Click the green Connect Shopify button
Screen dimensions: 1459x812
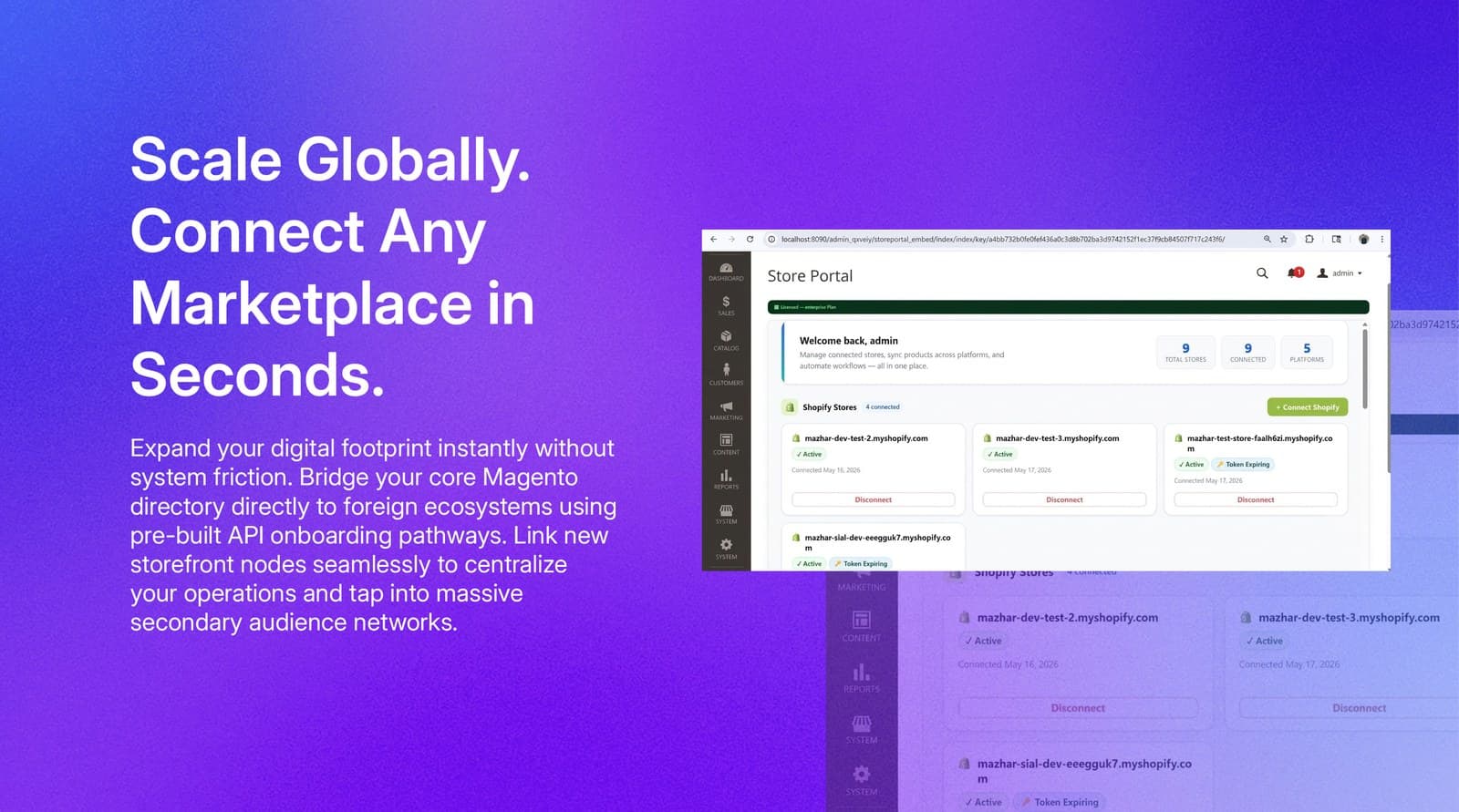(1308, 407)
